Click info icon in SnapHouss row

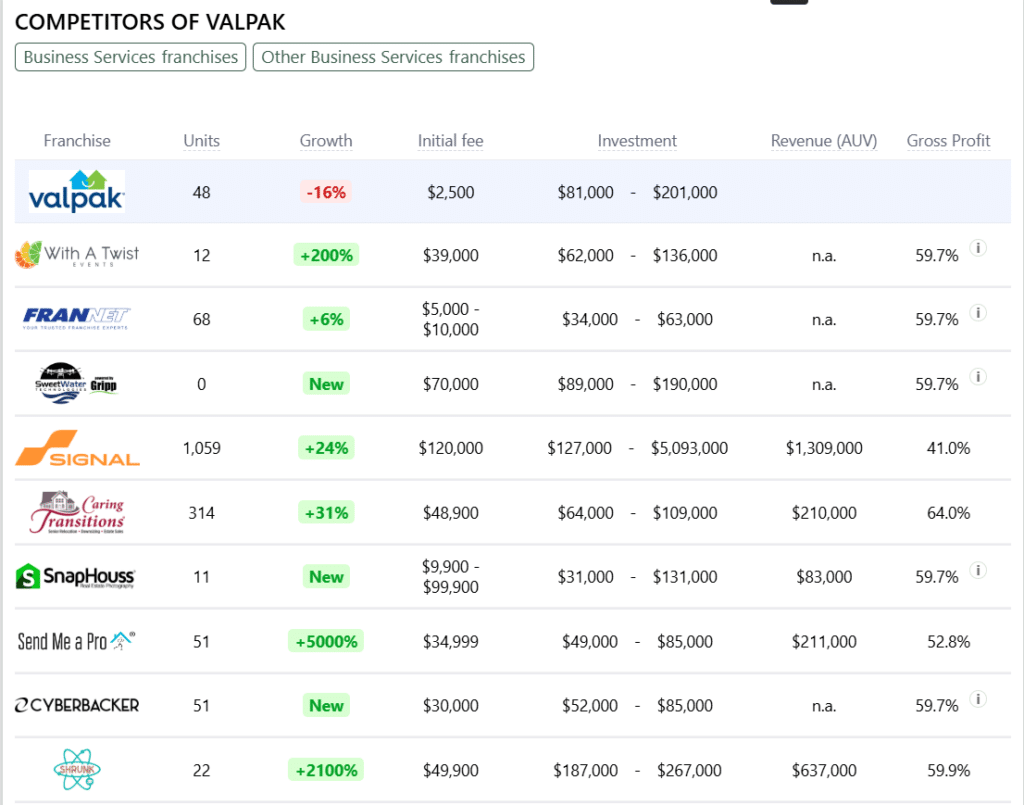click(x=978, y=571)
